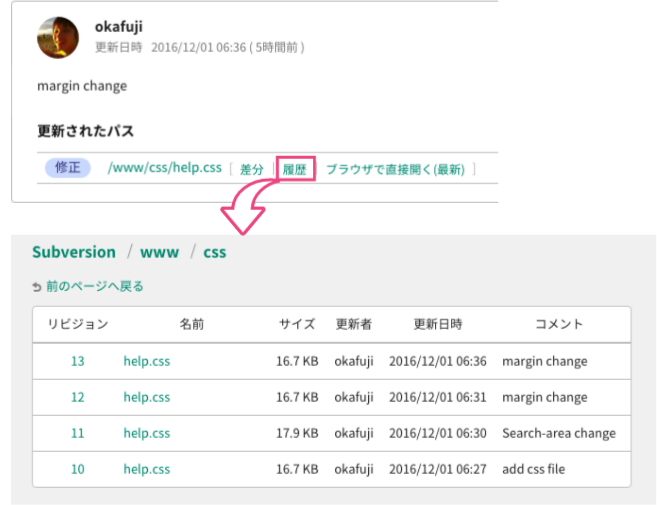Open help.css in revision 13 row
Screen dimensions: 657x505
click(x=147, y=361)
